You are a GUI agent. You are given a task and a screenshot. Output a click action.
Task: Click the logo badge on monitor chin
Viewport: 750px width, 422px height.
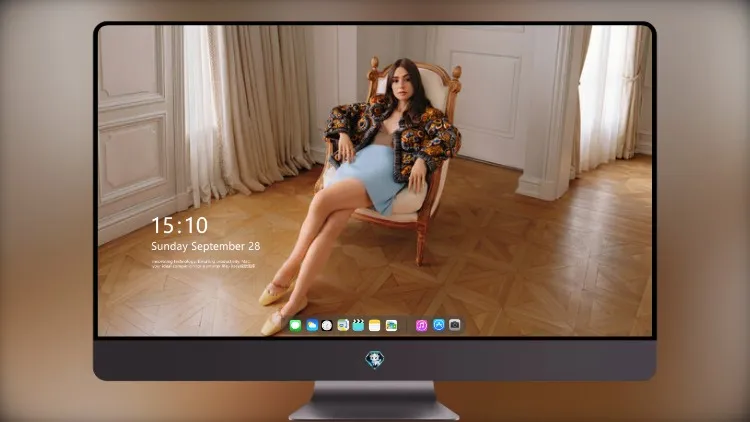coord(375,360)
